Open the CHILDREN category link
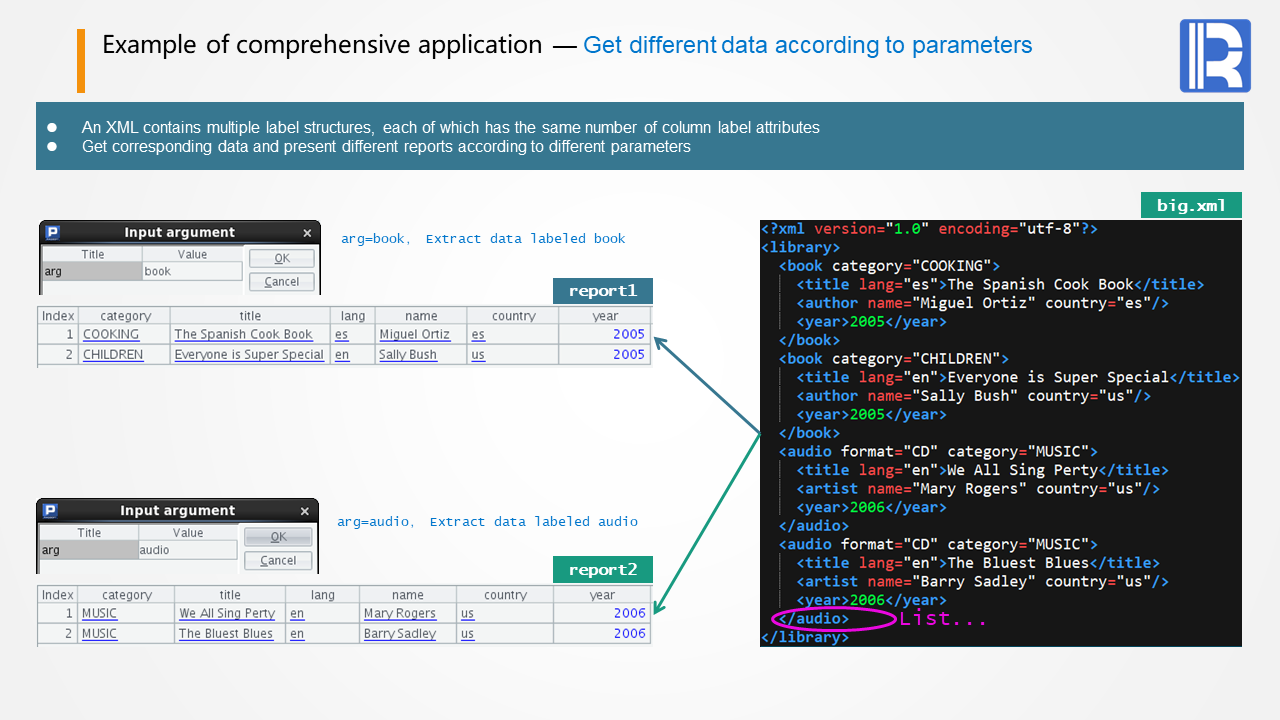 point(113,355)
